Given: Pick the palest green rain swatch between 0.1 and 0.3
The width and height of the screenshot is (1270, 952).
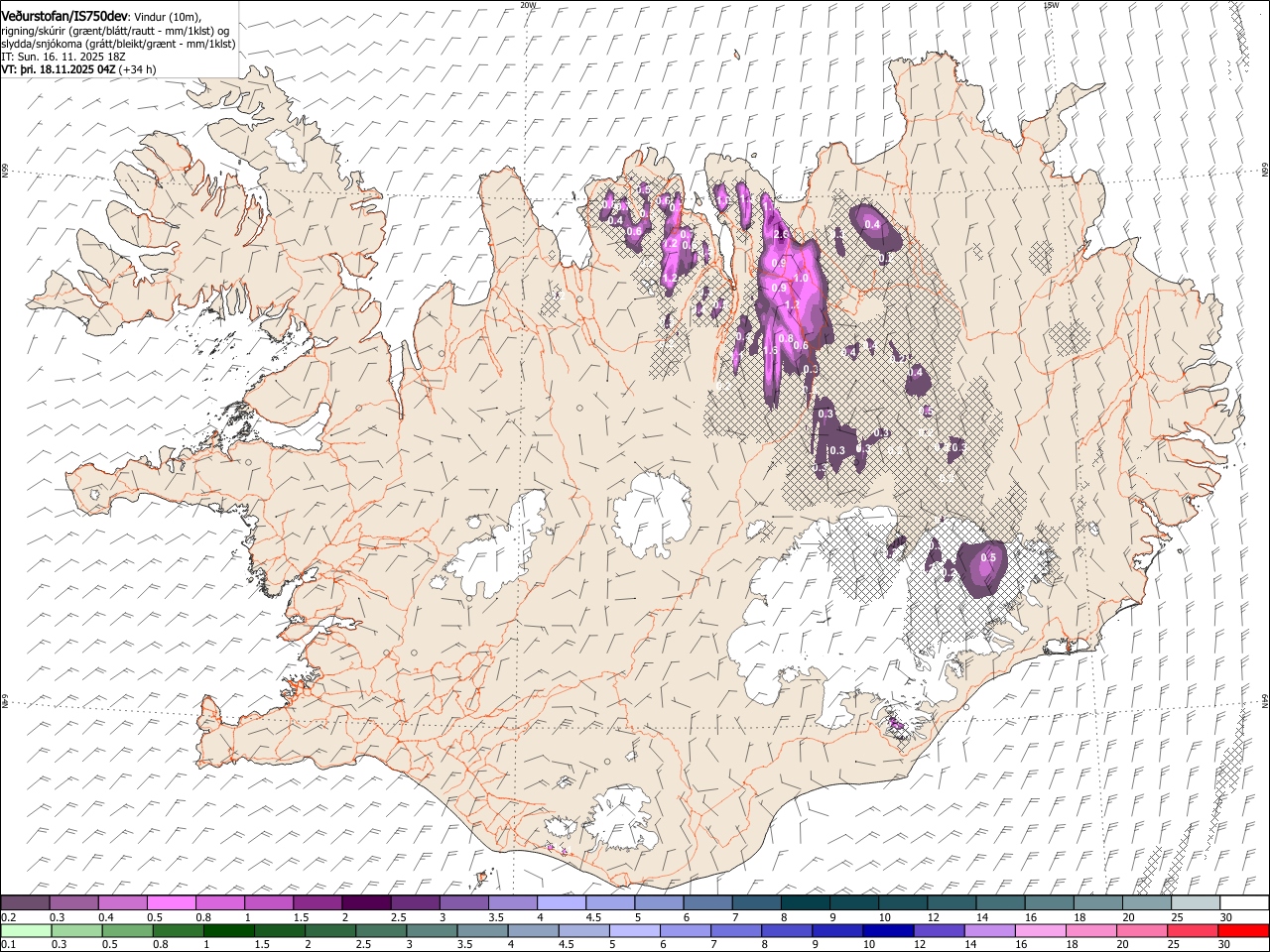Looking at the screenshot, I should pyautogui.click(x=26, y=931).
